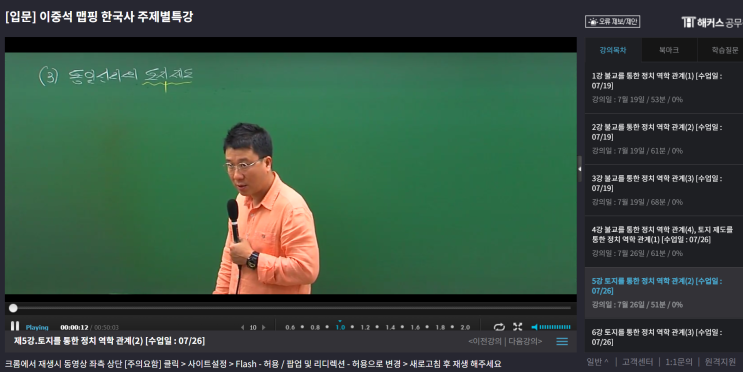Click the video seek bar handle
The image size is (743, 372).
point(13,308)
